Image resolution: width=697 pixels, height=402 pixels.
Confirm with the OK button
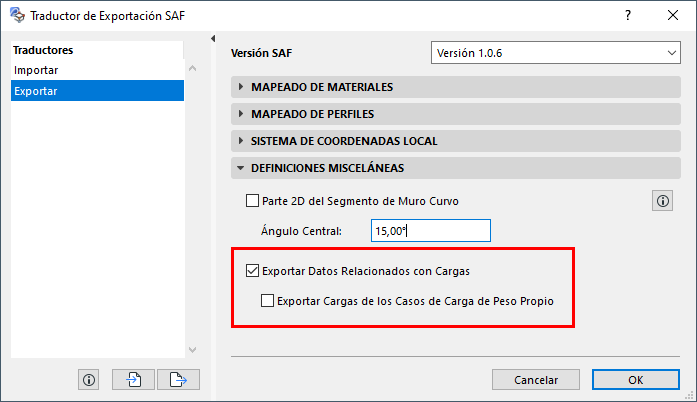(x=635, y=380)
